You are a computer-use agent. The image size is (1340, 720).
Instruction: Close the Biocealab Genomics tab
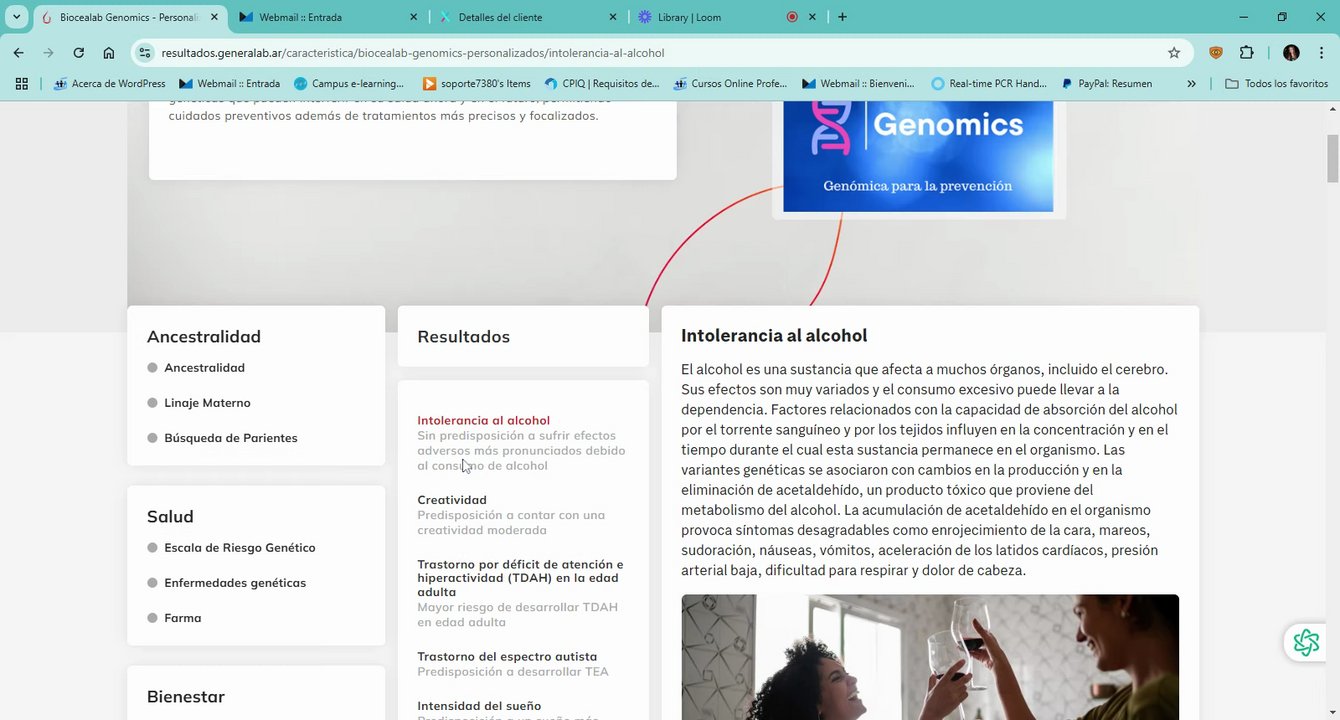point(214,17)
